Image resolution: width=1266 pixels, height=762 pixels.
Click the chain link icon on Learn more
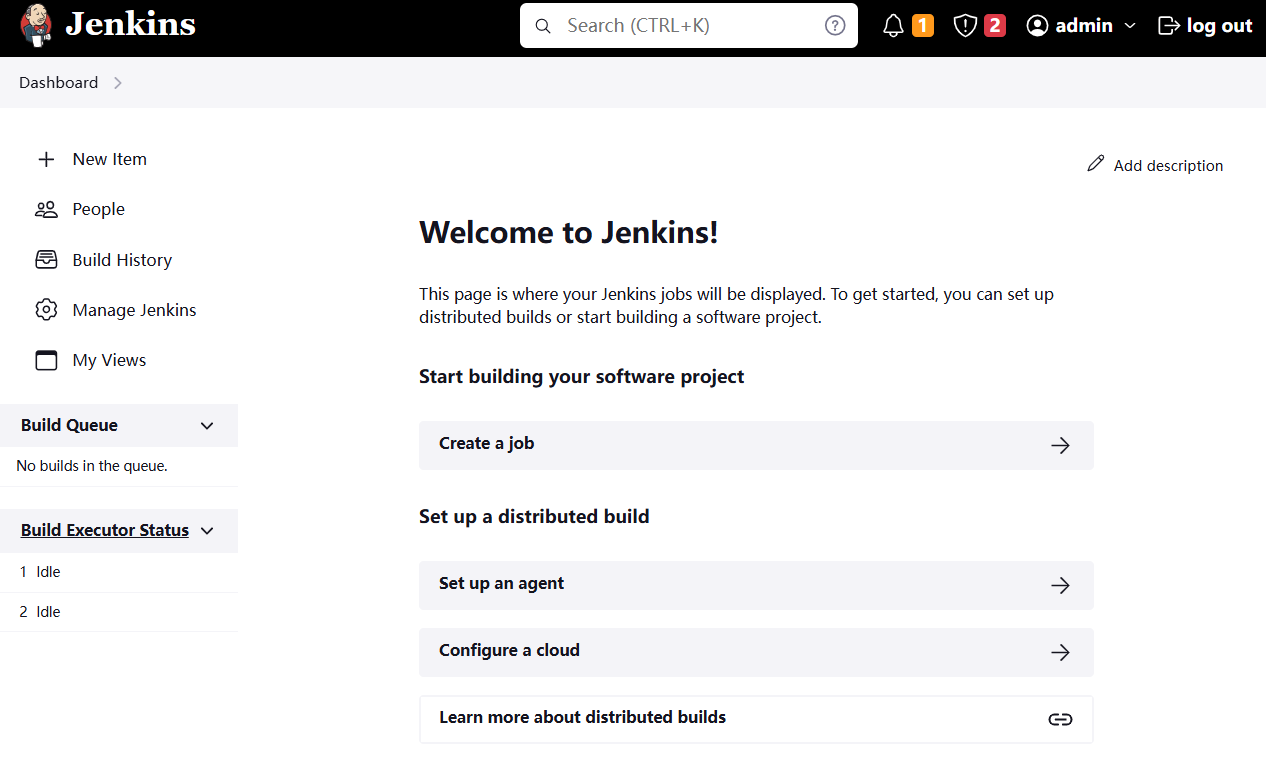1060,720
